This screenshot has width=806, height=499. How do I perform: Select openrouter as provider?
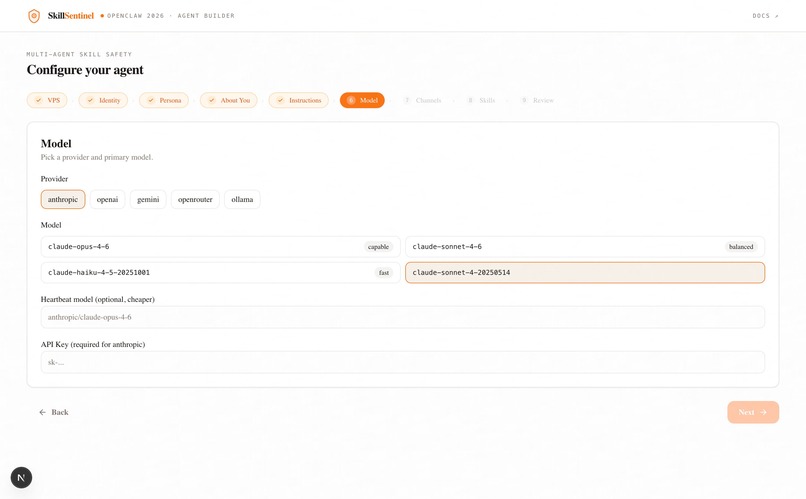(x=195, y=199)
